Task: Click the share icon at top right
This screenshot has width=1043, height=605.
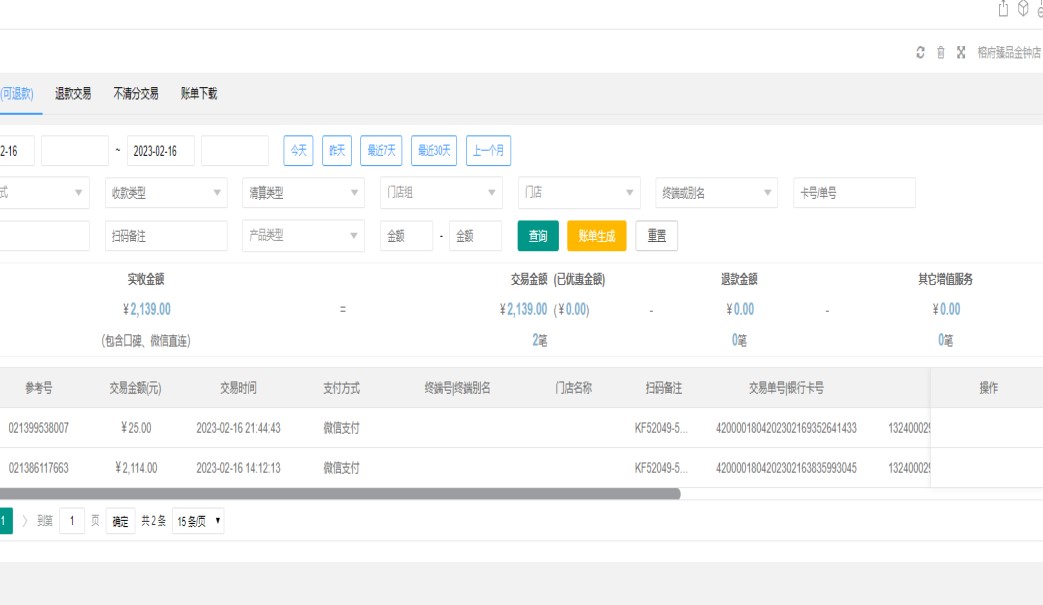Action: coord(1003,9)
